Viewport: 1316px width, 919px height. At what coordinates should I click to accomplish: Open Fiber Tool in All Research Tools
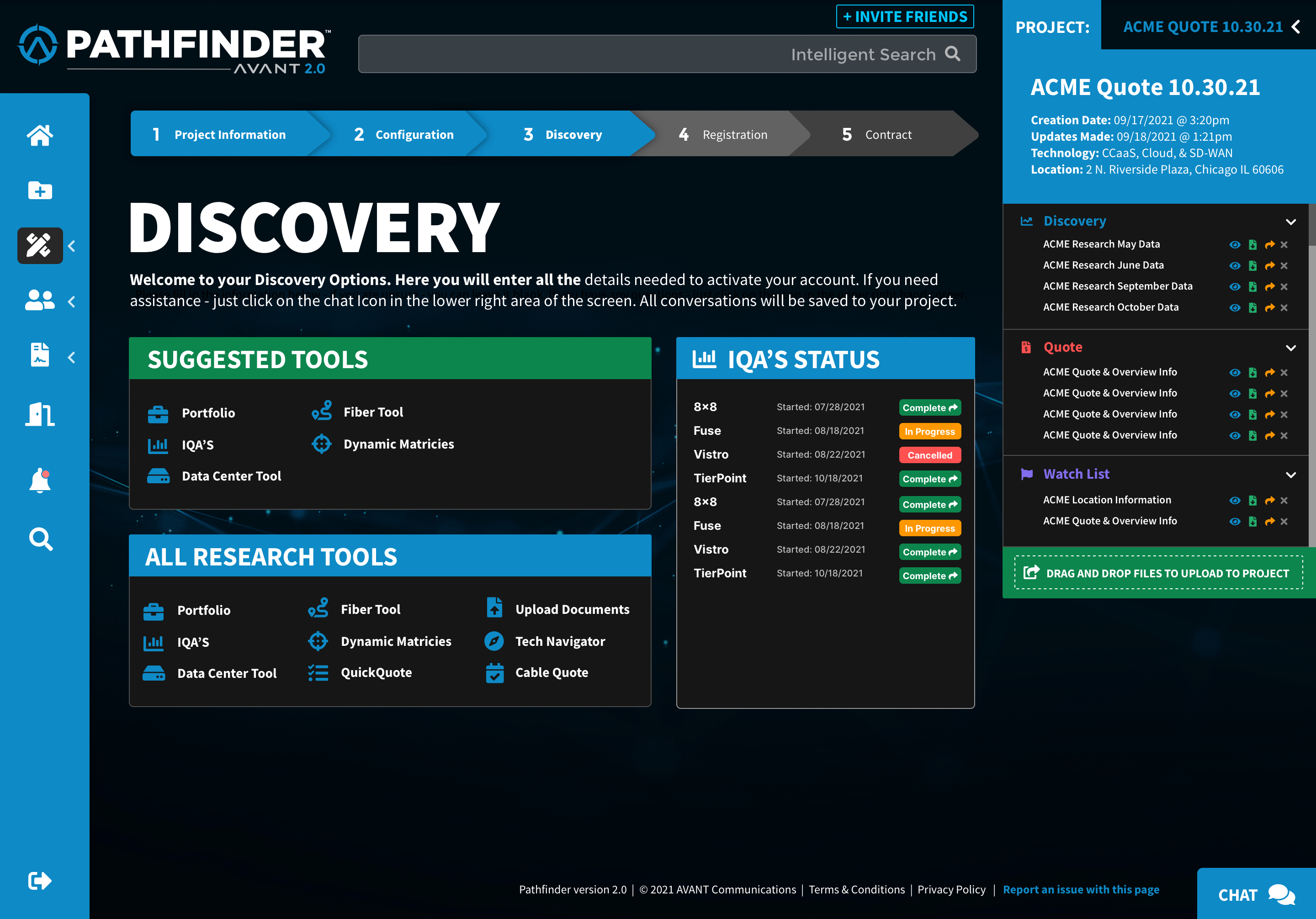click(x=354, y=608)
